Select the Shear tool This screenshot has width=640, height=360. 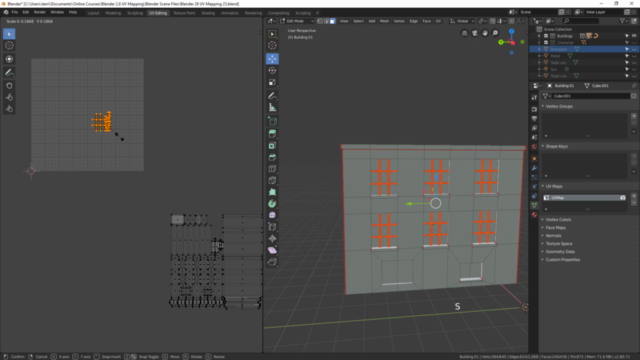[272, 250]
